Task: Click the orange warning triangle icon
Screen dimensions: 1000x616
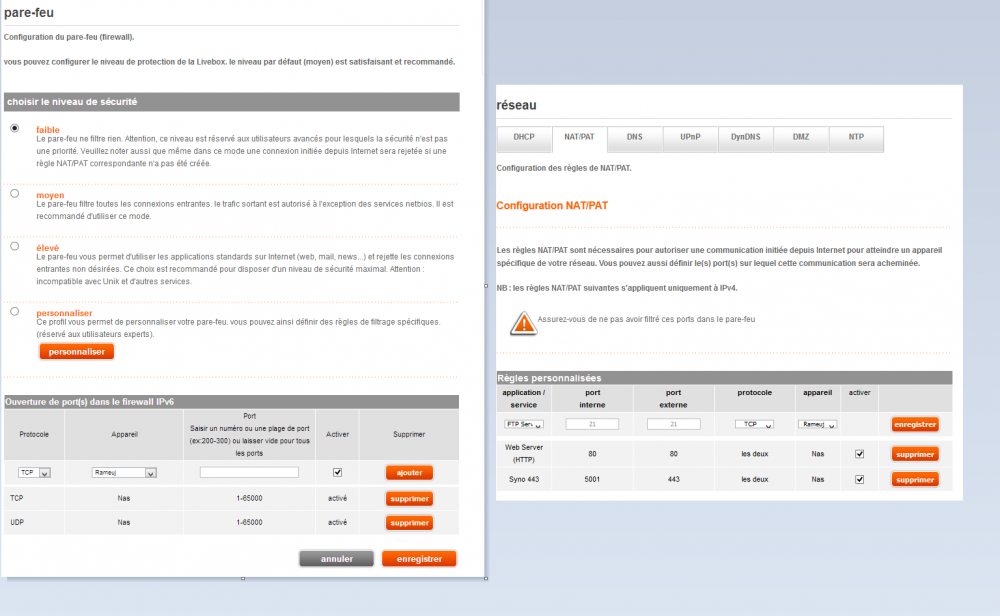Action: click(x=523, y=323)
